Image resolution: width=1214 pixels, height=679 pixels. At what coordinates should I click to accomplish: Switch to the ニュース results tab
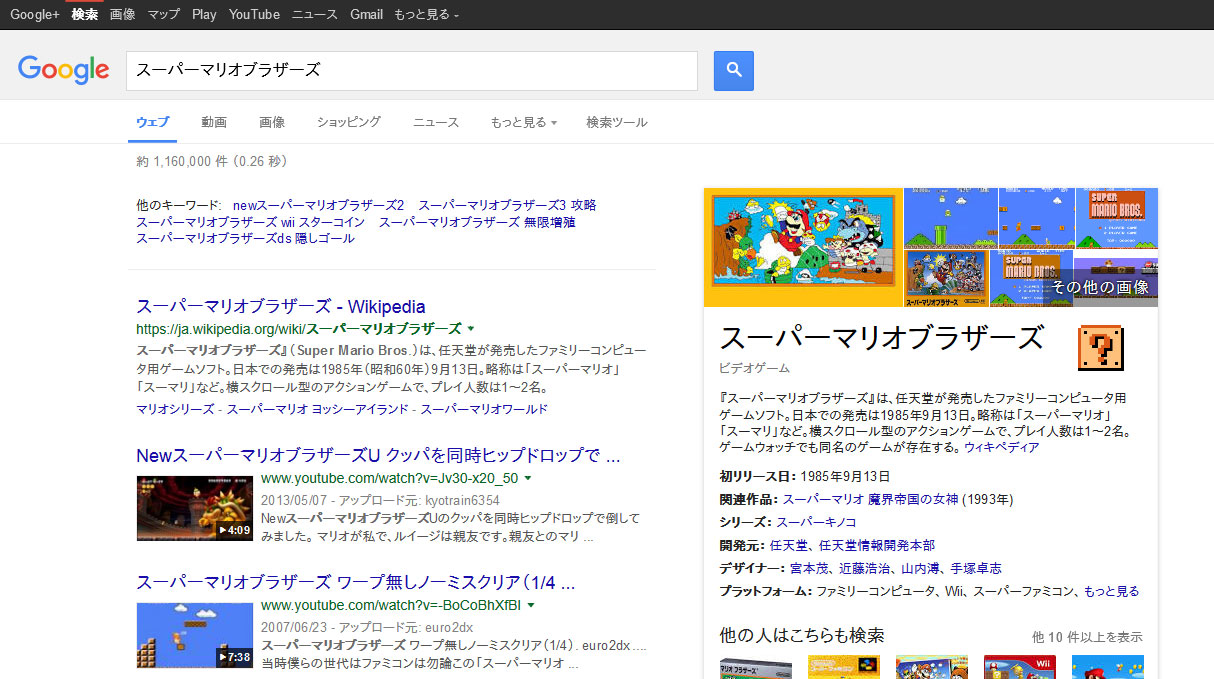[436, 122]
